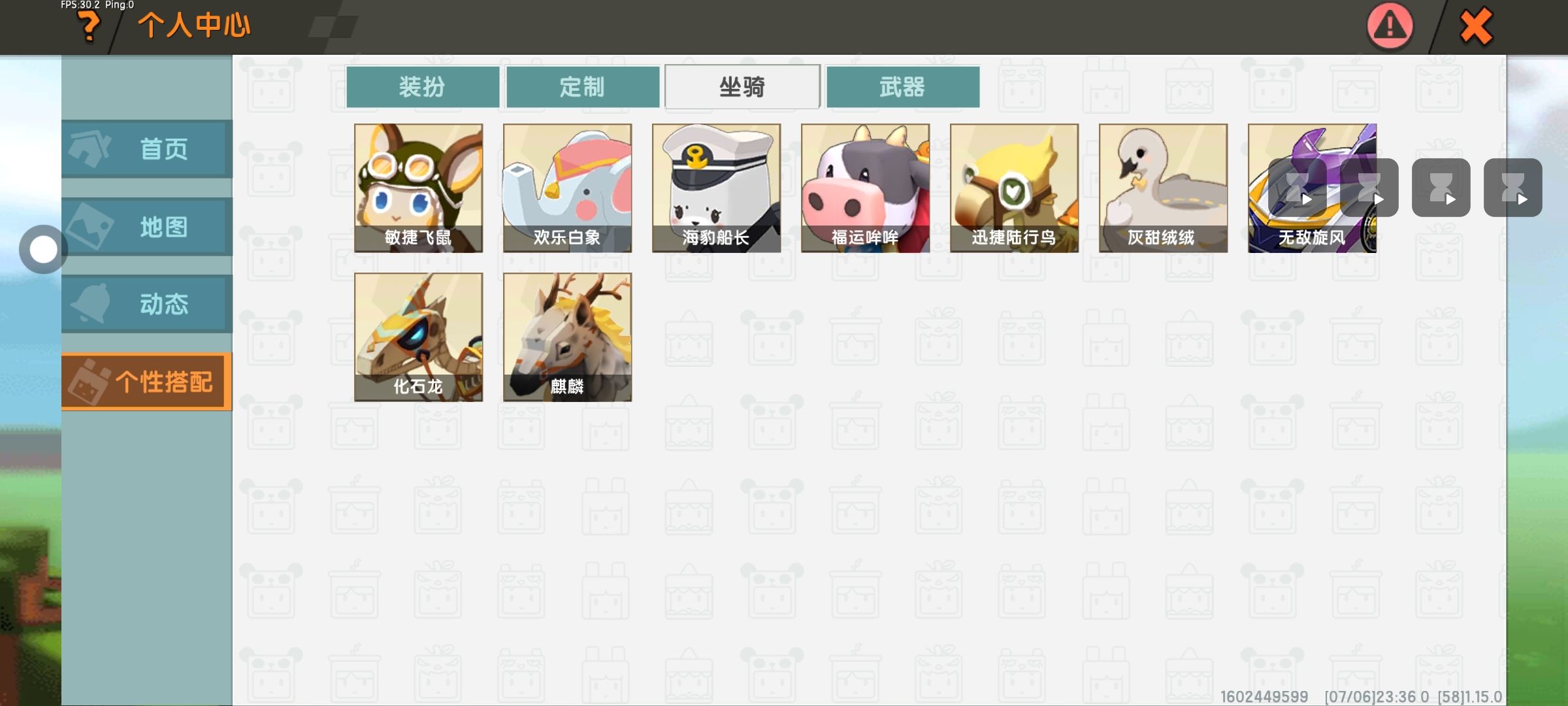Select the 敏捷飞鼠 mount thumbnail
This screenshot has height=706, width=1568.
pyautogui.click(x=418, y=188)
